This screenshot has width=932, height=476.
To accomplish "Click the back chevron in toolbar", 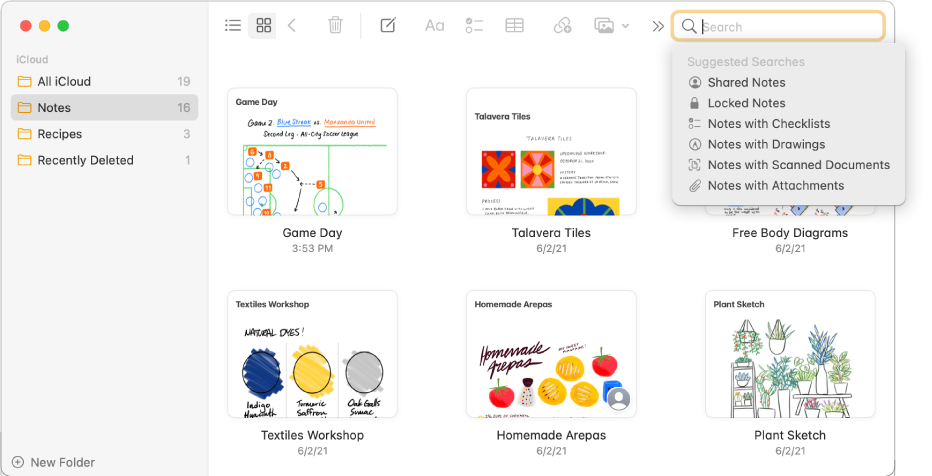I will [x=292, y=26].
